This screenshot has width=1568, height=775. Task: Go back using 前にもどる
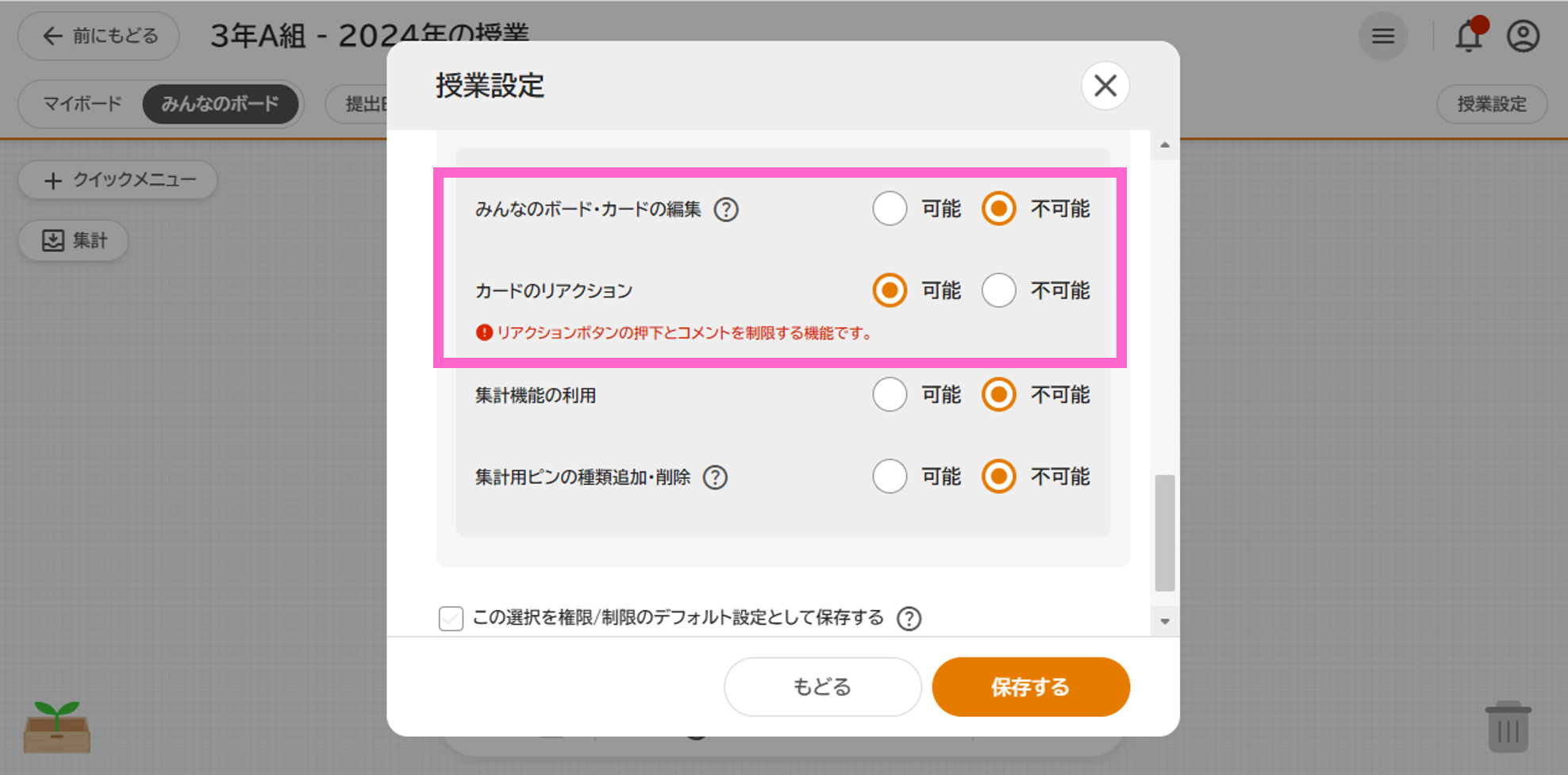(98, 36)
